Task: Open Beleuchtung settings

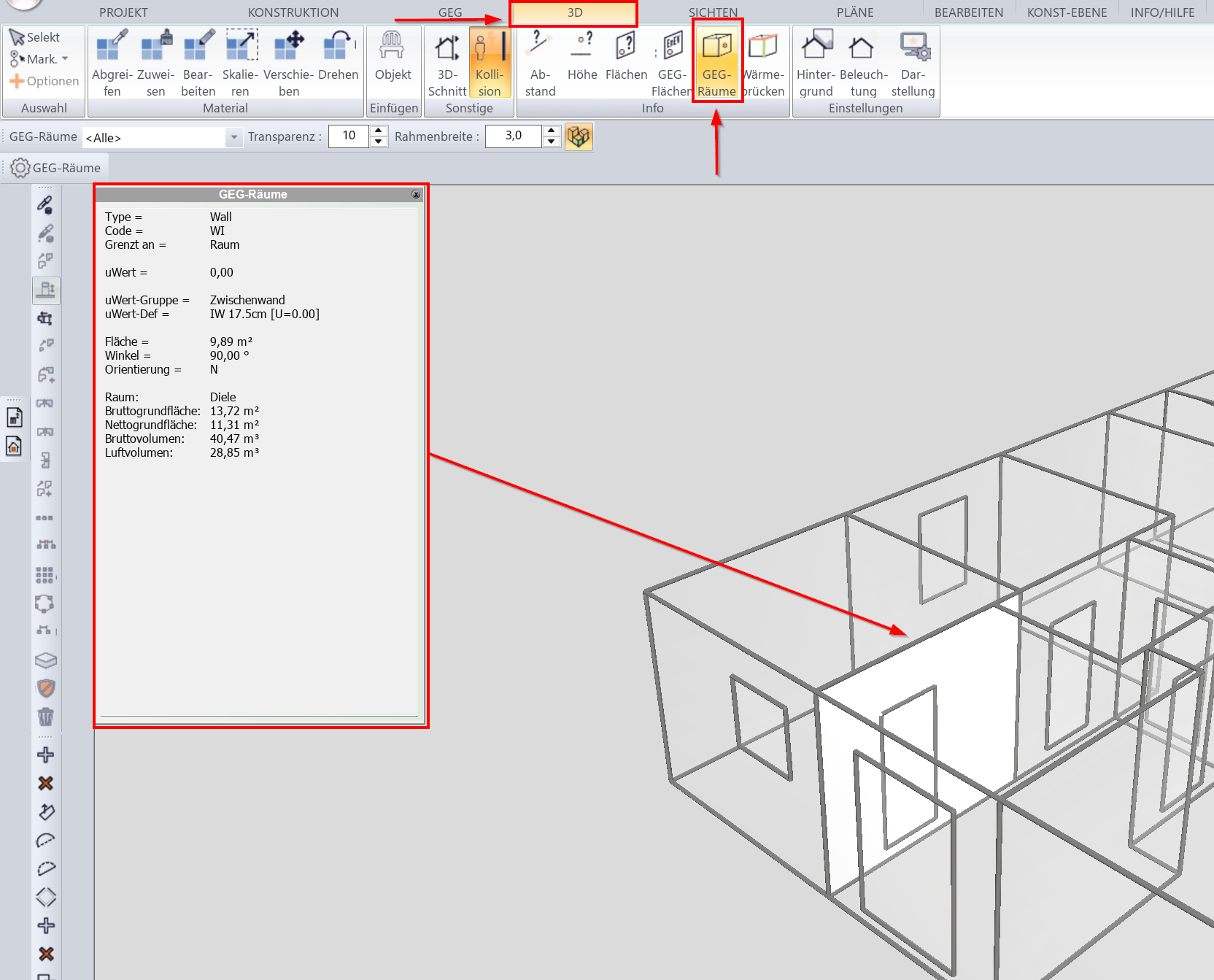Action: 863,63
